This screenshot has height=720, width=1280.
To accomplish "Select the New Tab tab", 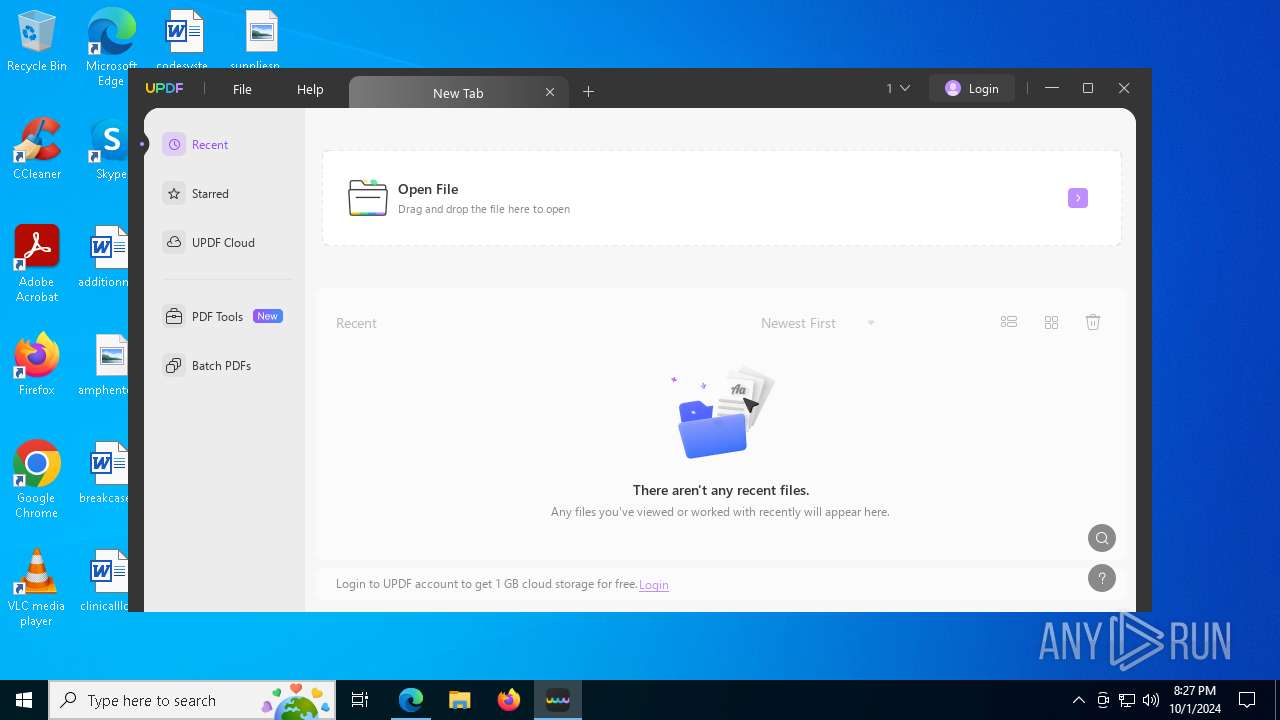I will pos(458,93).
